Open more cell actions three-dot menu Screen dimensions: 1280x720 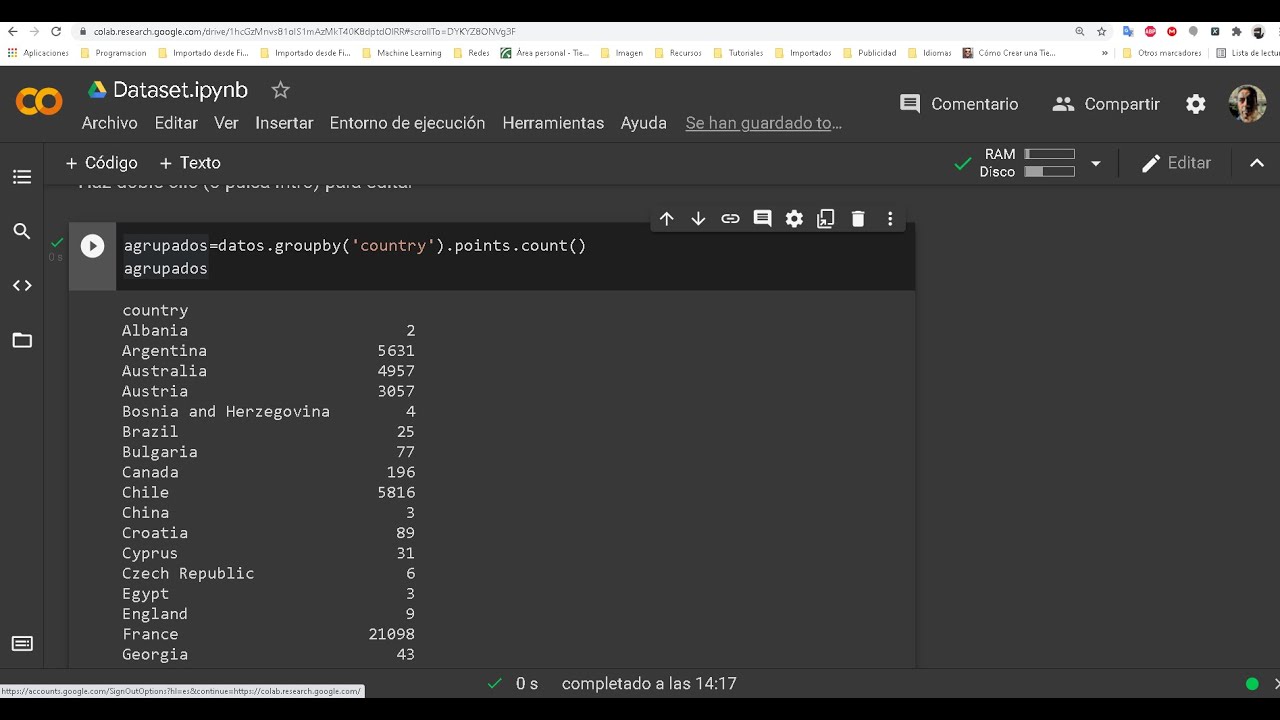pos(890,218)
